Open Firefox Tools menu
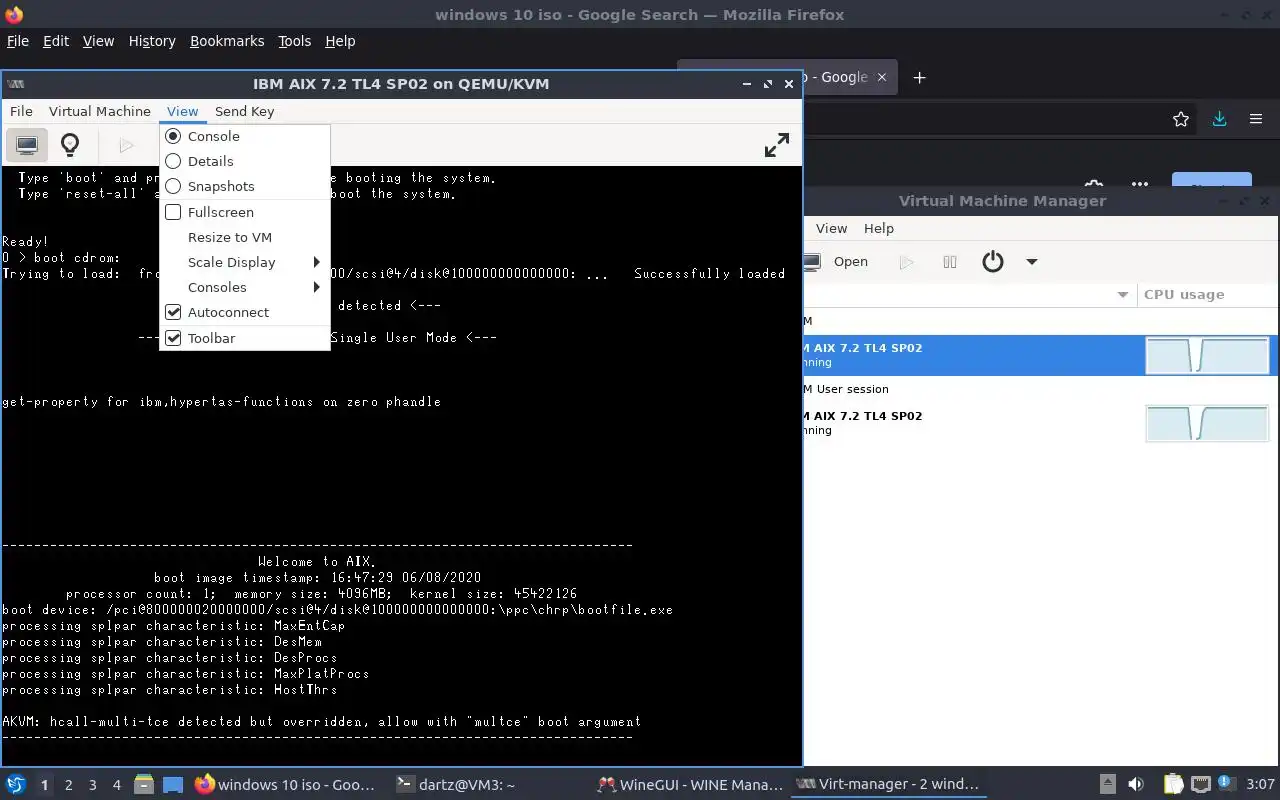The width and height of the screenshot is (1280, 800). point(295,41)
